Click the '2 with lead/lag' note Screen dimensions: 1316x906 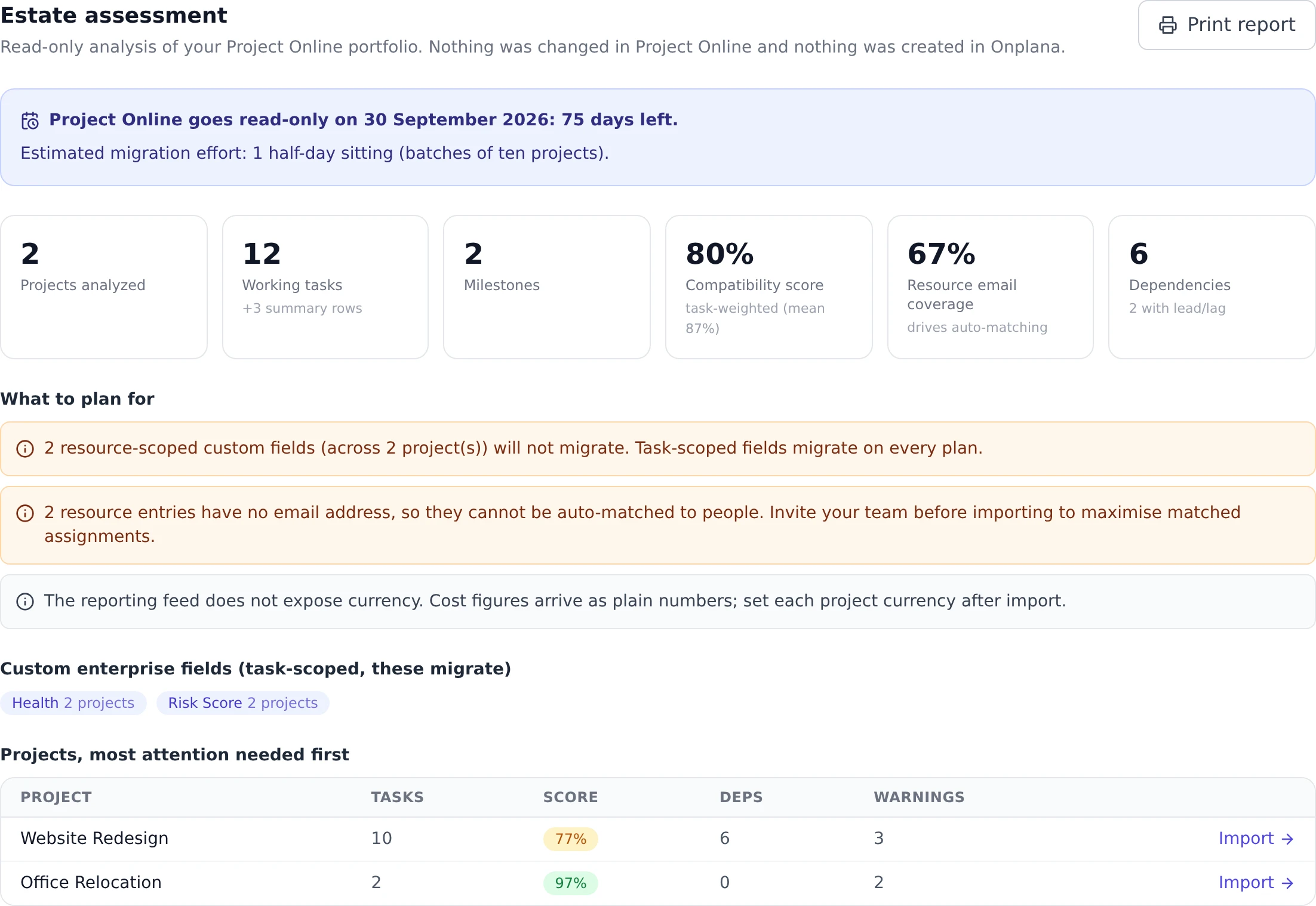(x=1177, y=309)
